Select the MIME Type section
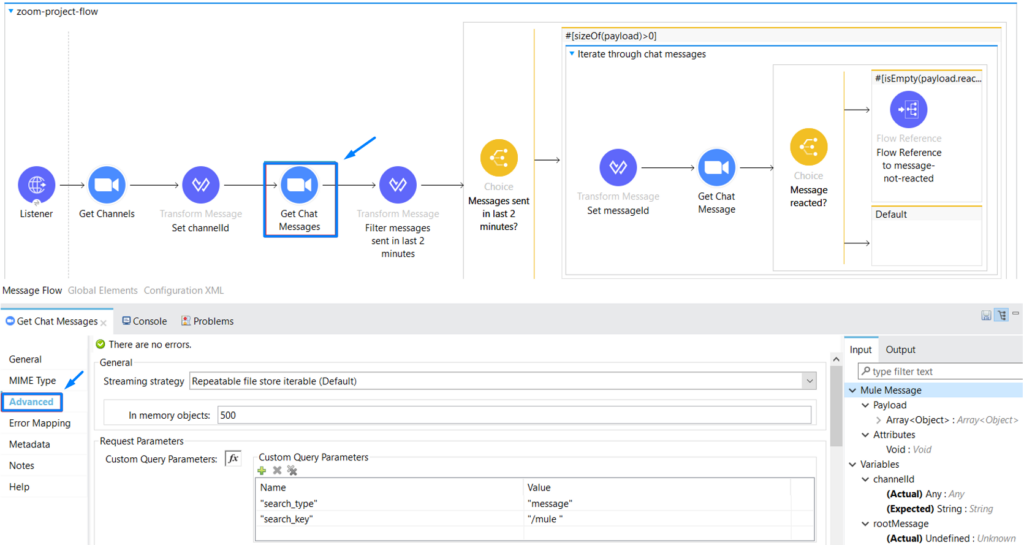 point(32,380)
